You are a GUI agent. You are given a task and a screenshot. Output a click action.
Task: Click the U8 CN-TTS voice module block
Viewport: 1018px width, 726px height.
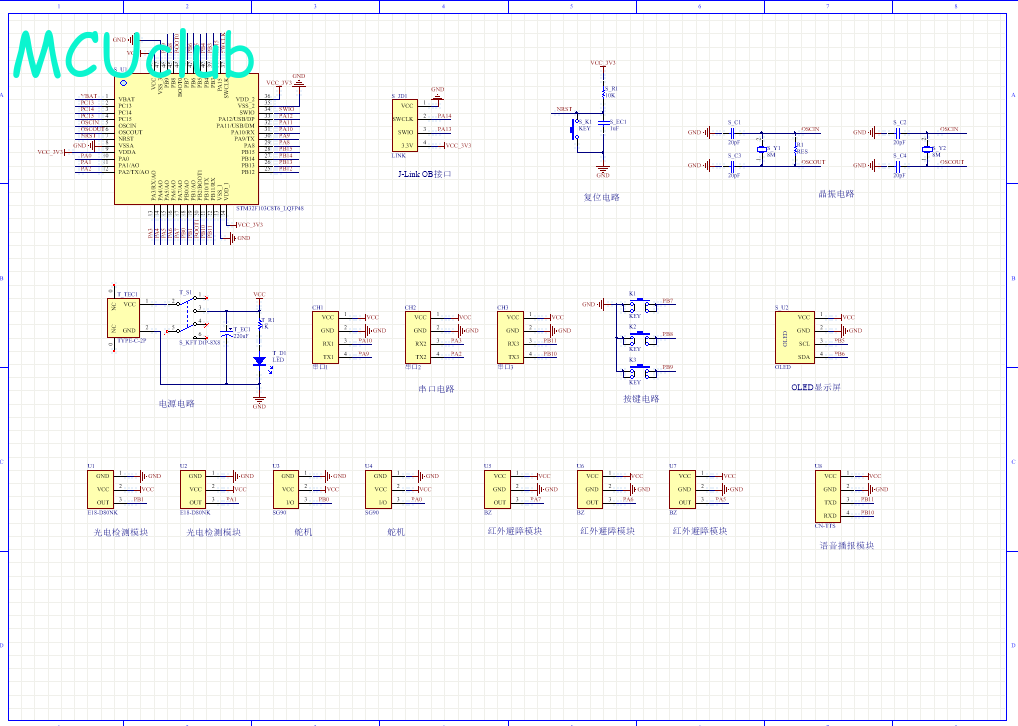point(828,496)
